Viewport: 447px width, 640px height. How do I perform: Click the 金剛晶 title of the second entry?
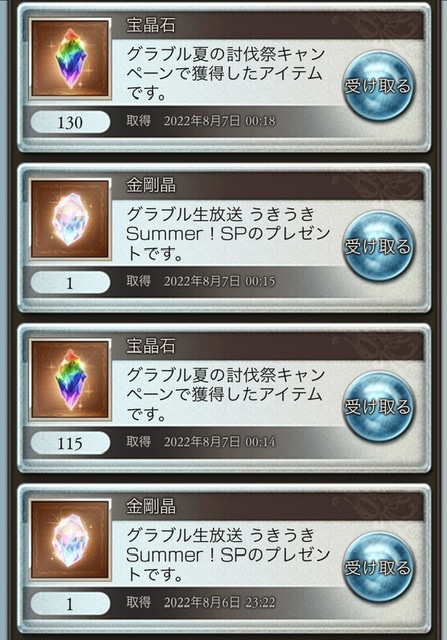(x=151, y=186)
